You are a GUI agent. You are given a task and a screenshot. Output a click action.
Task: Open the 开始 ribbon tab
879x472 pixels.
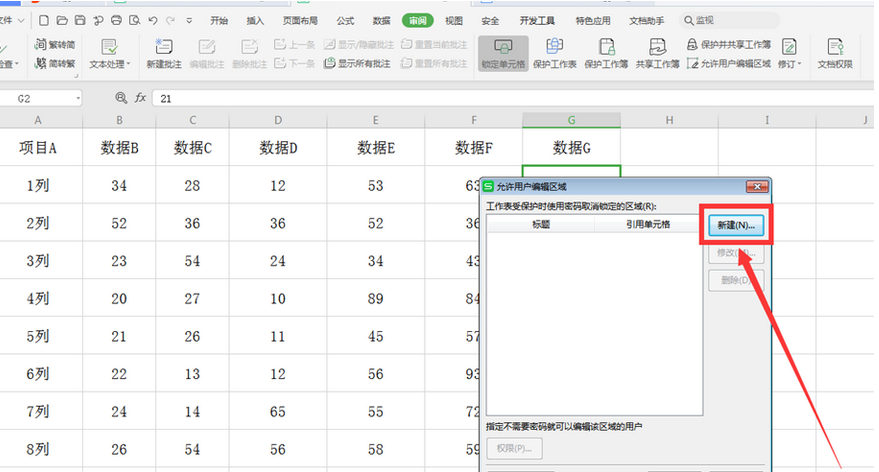click(x=219, y=21)
